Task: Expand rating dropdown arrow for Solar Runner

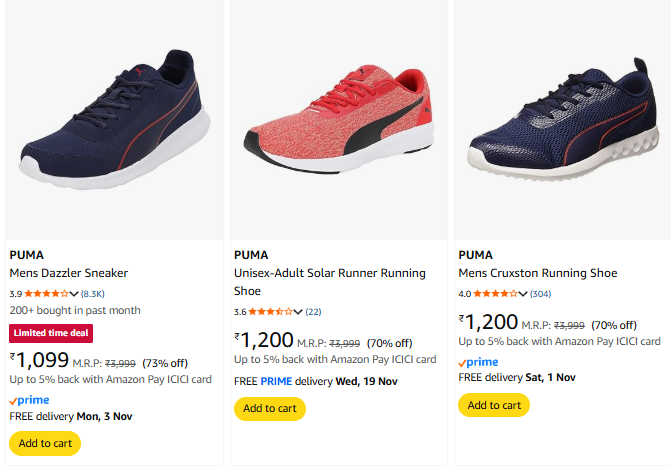Action: (299, 312)
